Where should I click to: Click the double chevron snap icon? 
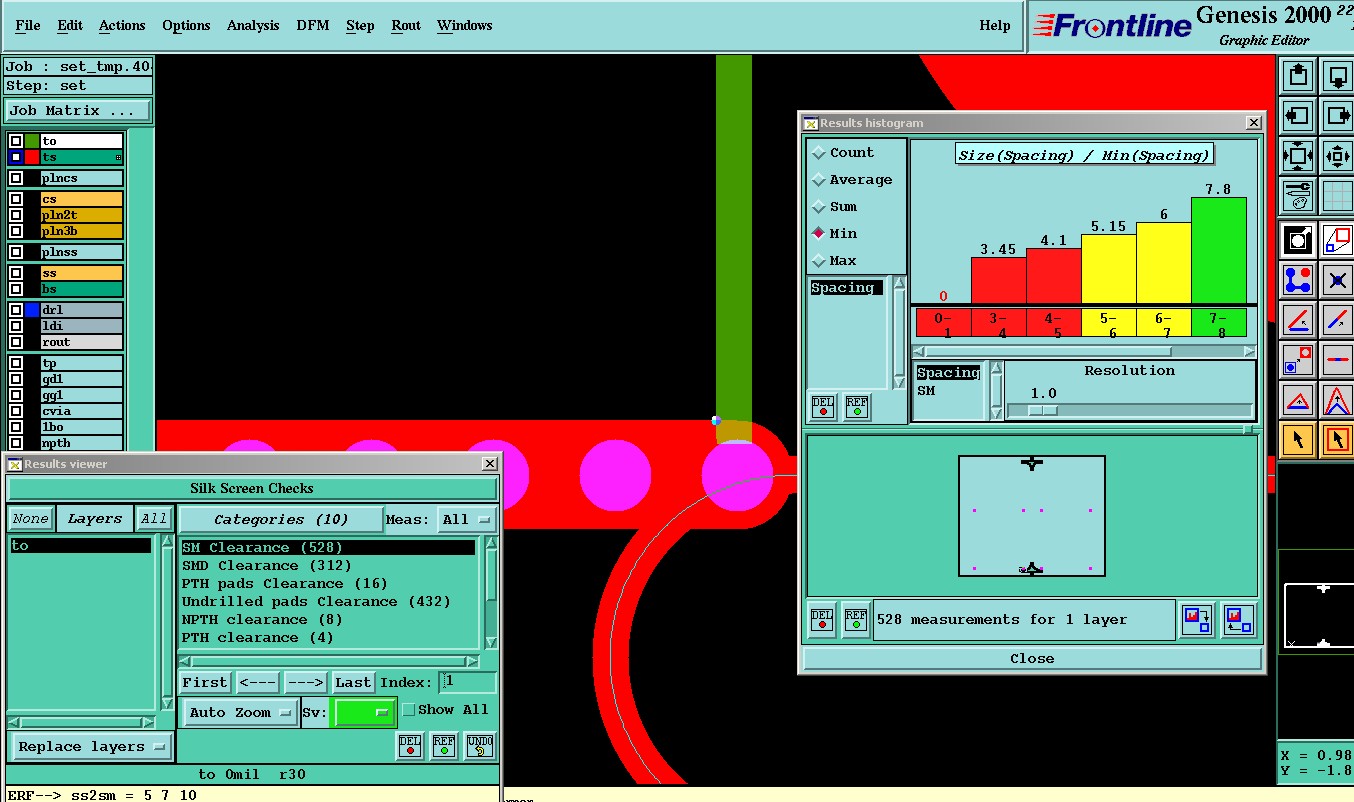(x=1338, y=401)
